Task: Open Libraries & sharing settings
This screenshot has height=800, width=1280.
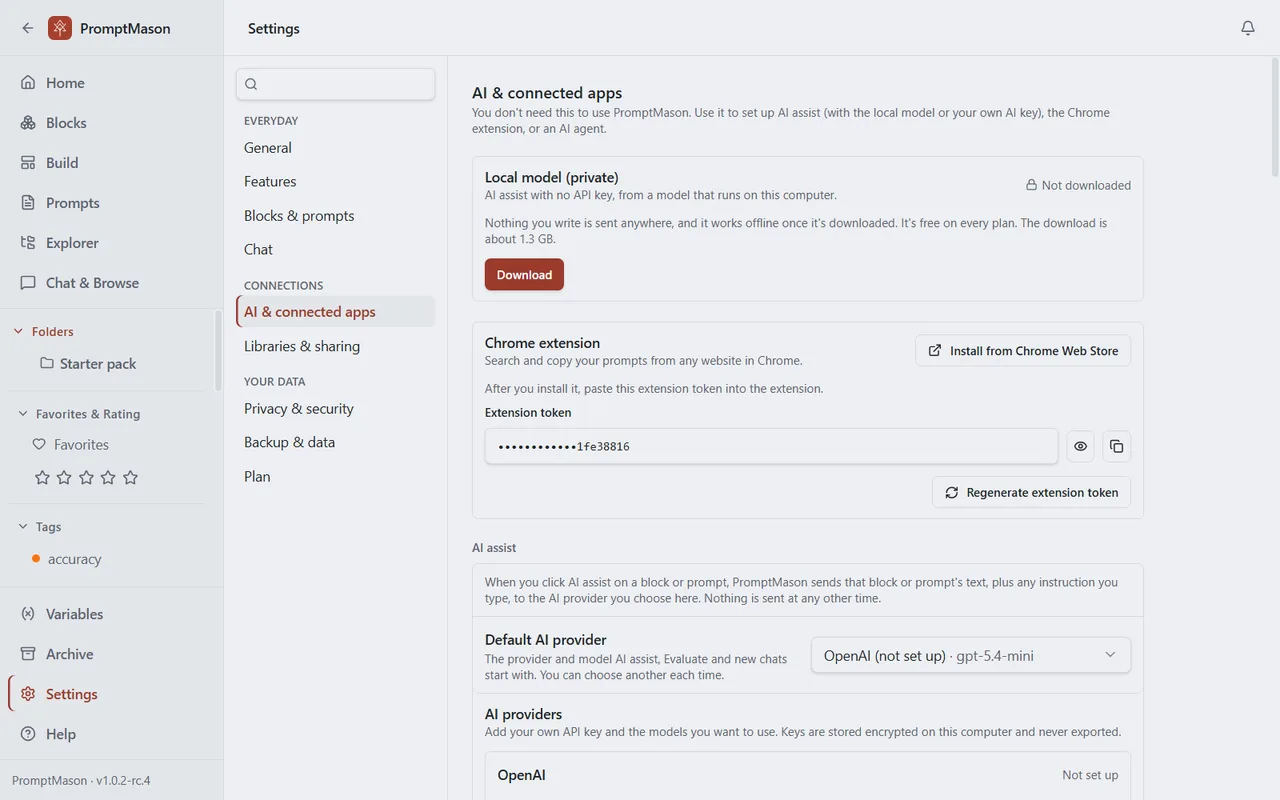Action: click(x=335, y=346)
